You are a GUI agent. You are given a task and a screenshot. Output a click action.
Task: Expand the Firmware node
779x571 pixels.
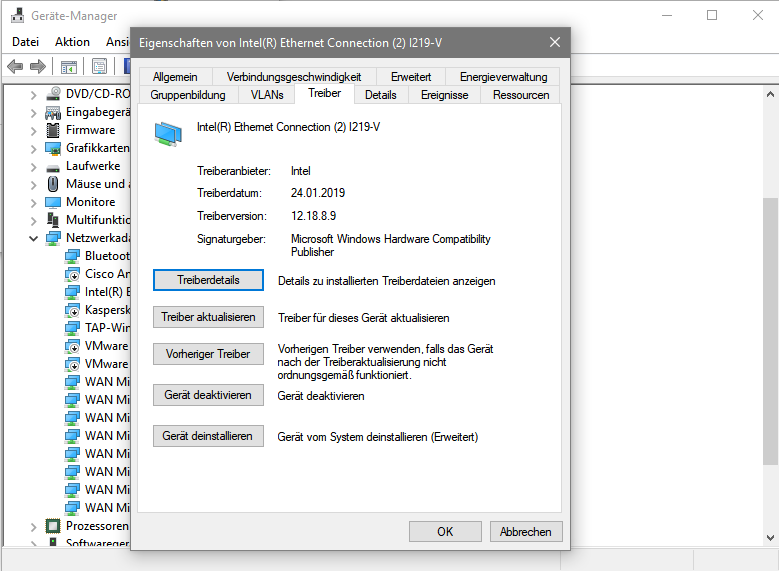(33, 131)
